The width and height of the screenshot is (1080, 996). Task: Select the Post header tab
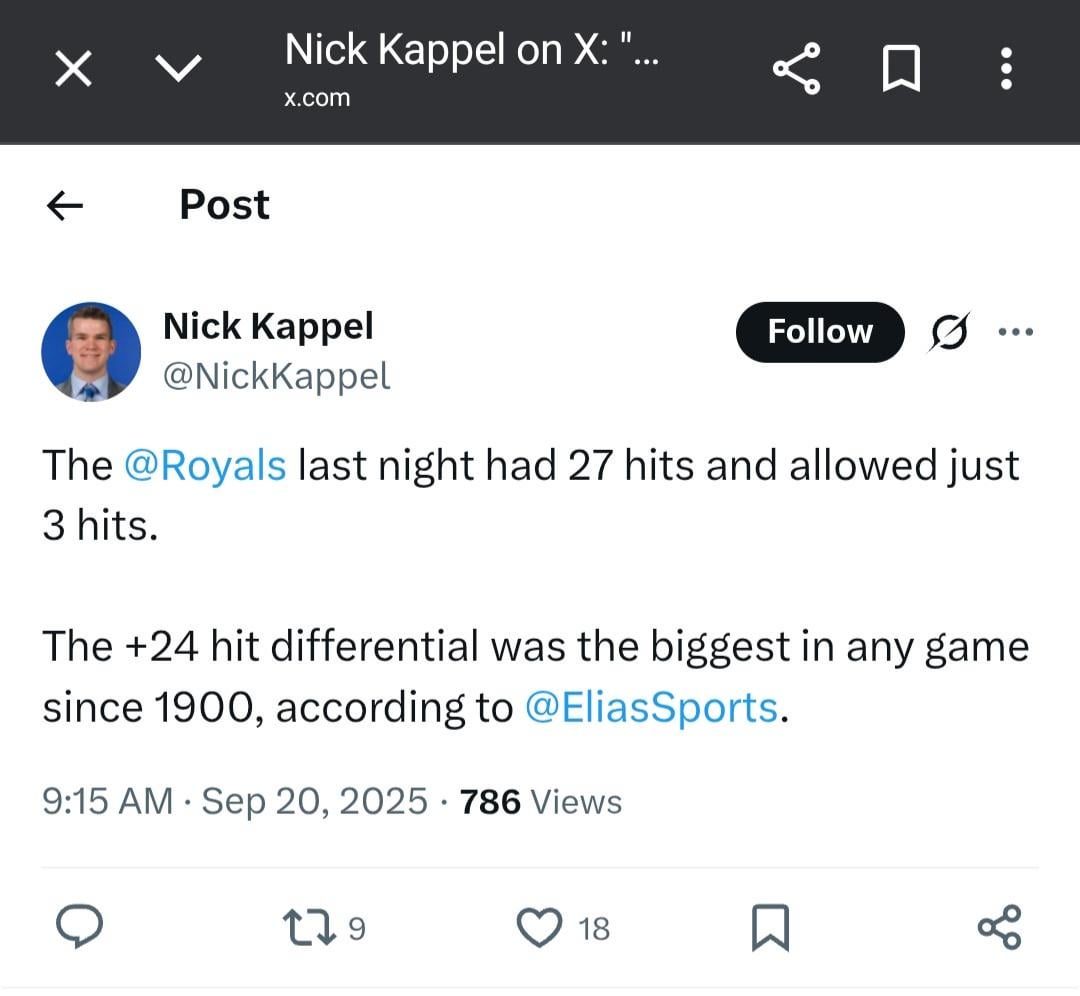pos(224,205)
